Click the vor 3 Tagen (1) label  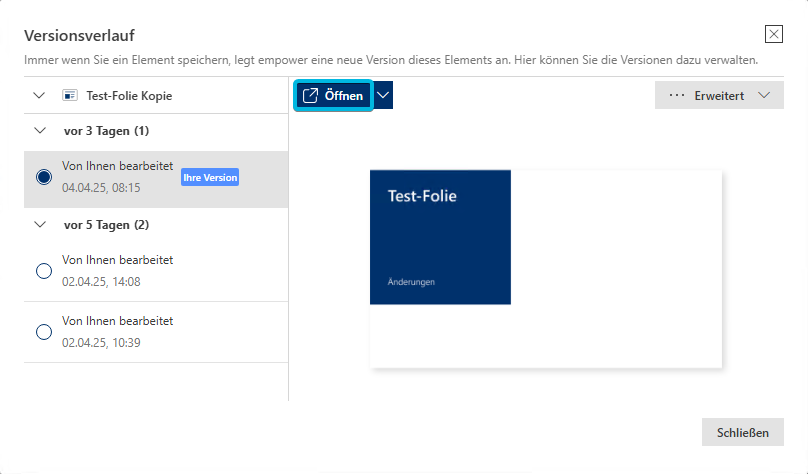(106, 131)
